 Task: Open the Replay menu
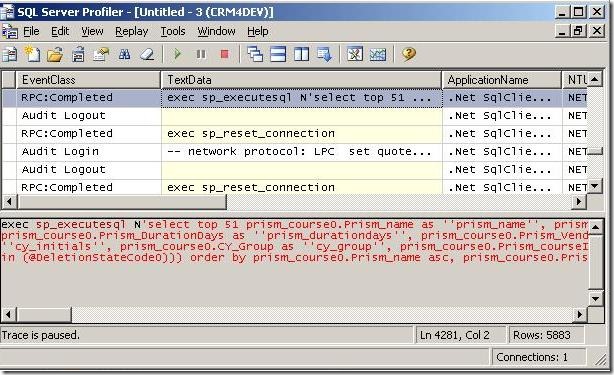(132, 31)
